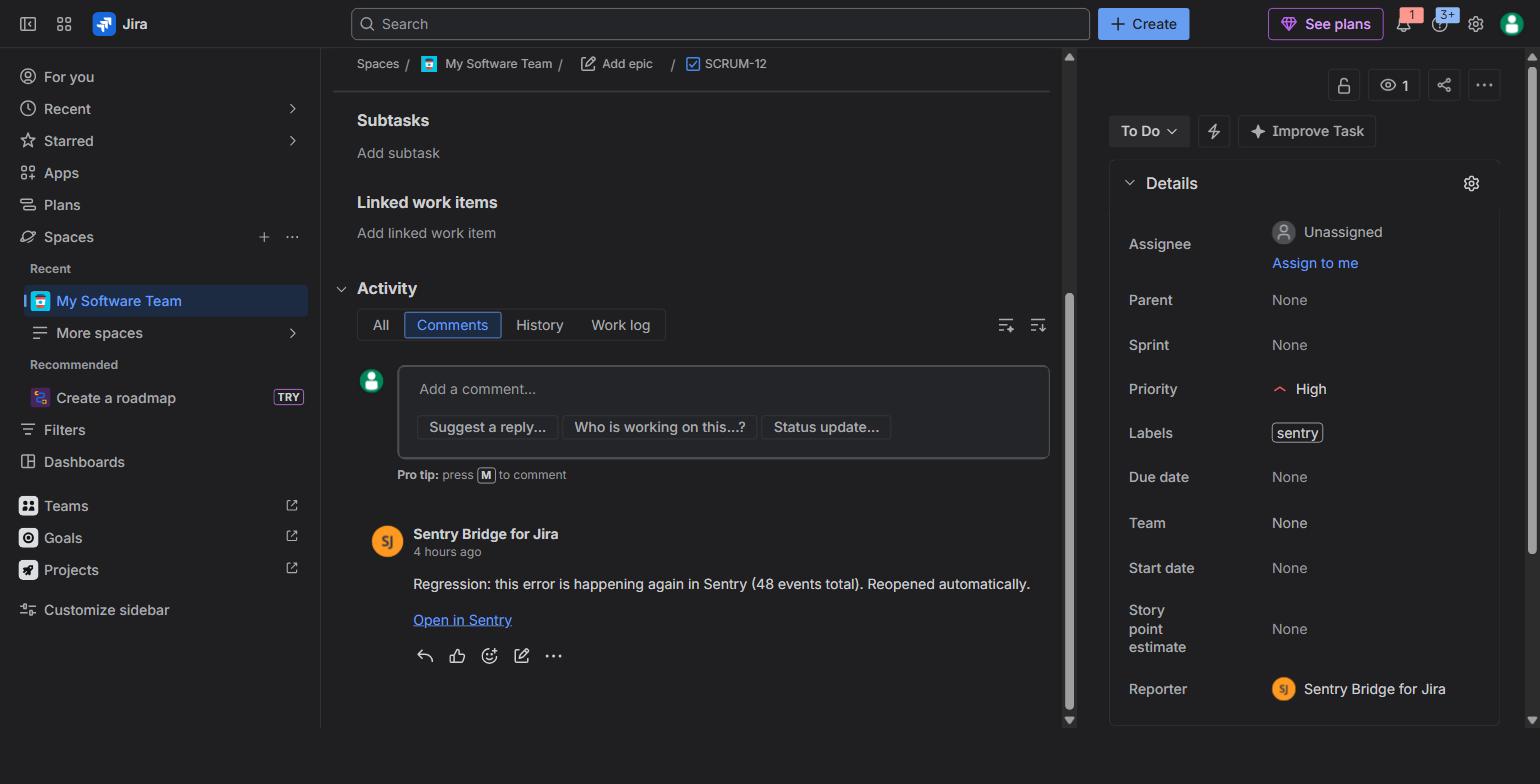
Task: Expand the Starred menu chevron
Action: tap(293, 141)
